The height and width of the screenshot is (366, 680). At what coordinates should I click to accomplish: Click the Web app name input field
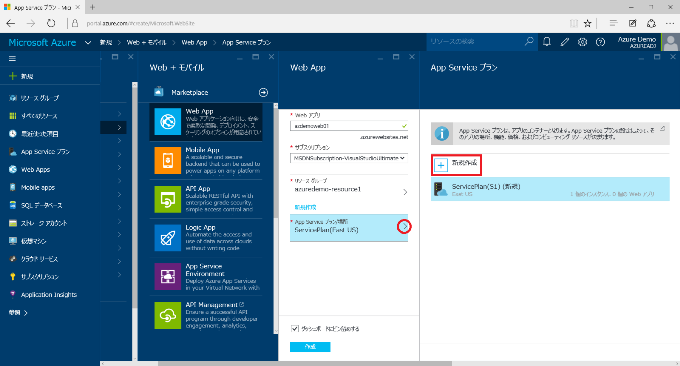tap(349, 126)
